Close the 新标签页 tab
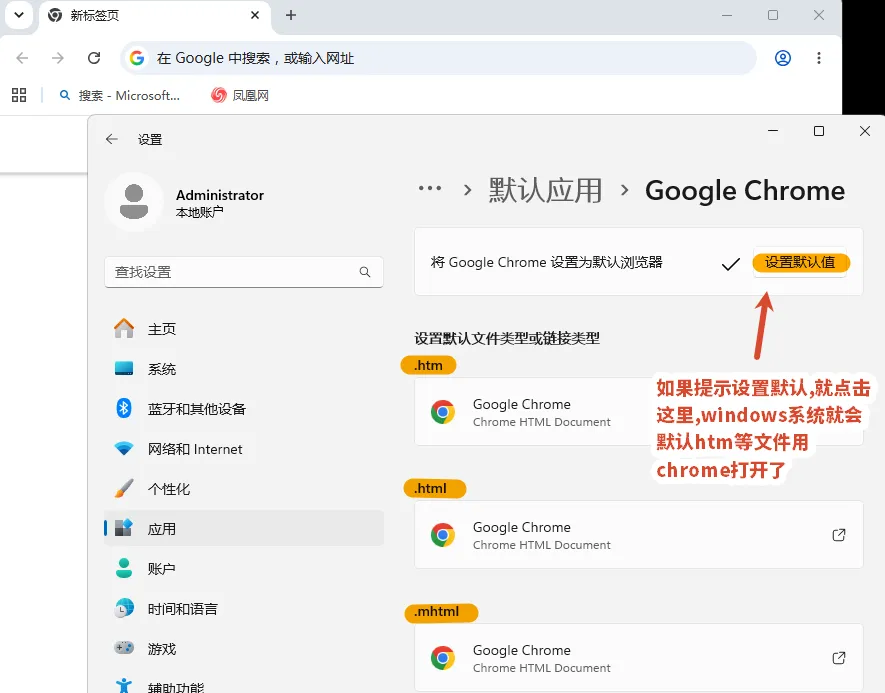885x693 pixels. (x=255, y=15)
